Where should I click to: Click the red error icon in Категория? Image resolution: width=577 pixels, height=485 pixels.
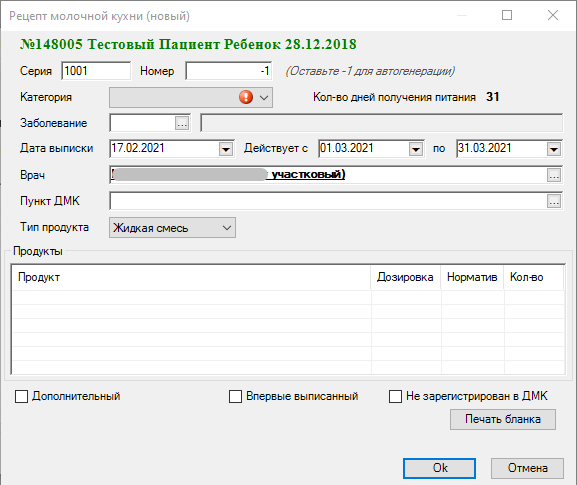(x=246, y=97)
